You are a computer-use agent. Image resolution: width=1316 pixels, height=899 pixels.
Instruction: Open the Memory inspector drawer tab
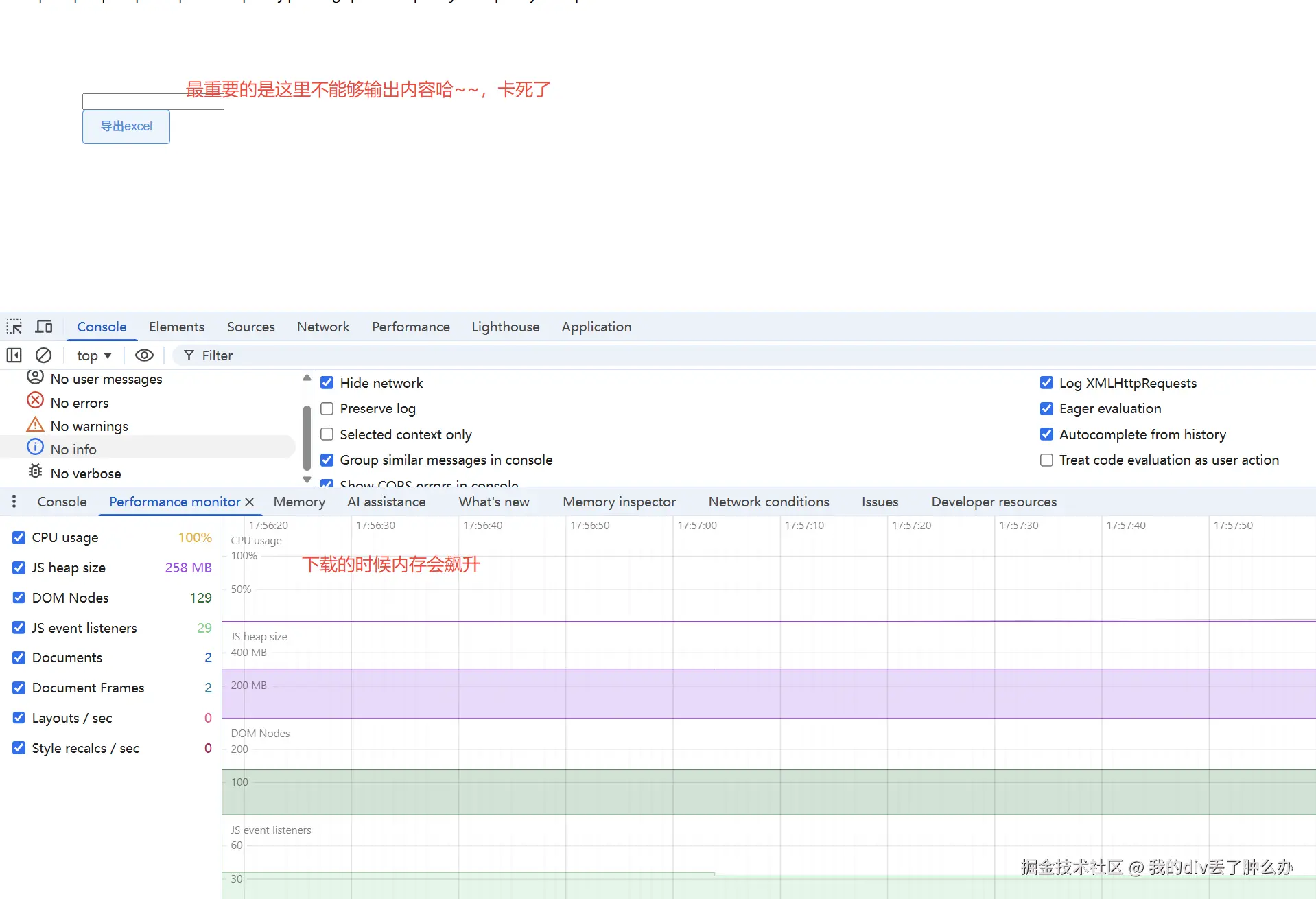coord(619,502)
